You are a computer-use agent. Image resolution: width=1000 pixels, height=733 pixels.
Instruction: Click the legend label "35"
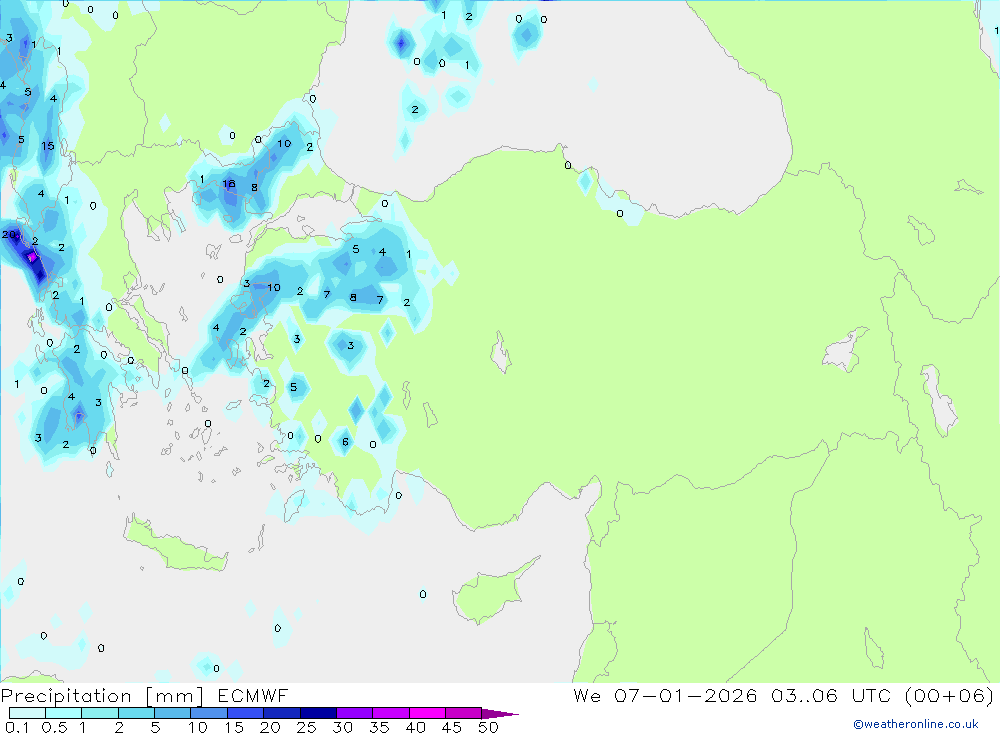[379, 727]
